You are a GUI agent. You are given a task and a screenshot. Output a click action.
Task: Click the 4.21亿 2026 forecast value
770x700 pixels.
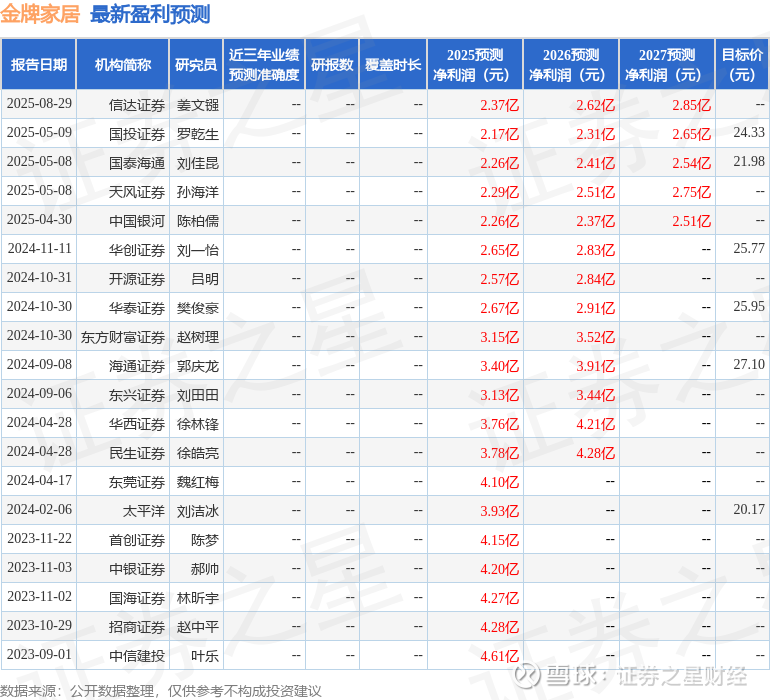595,424
